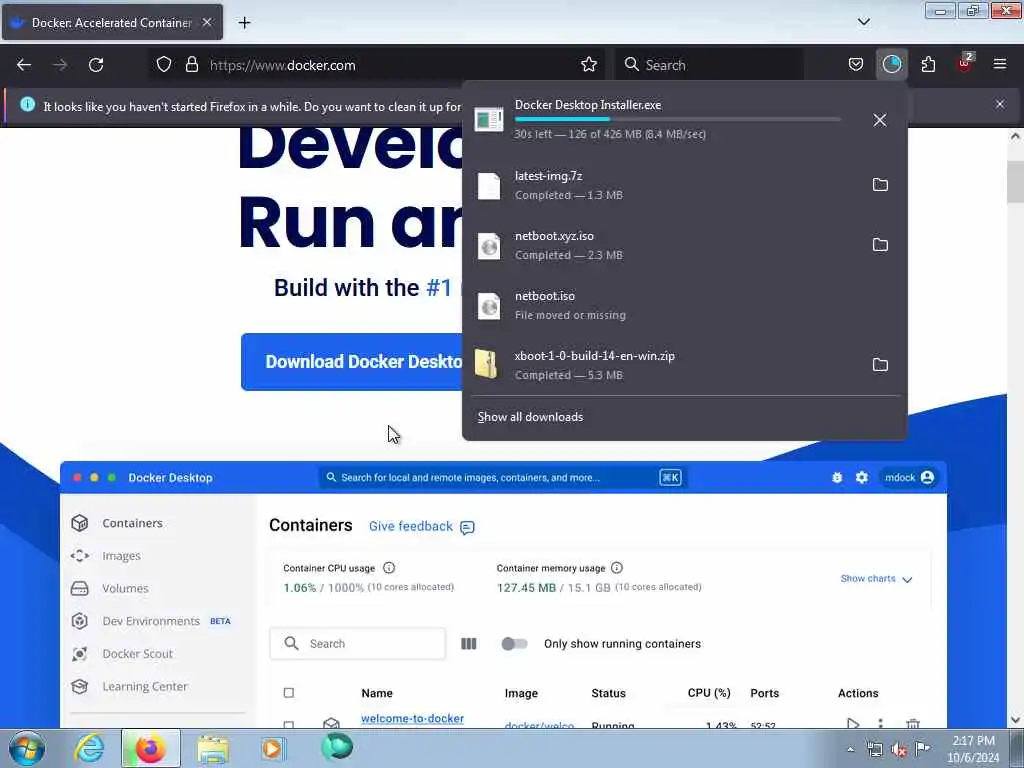This screenshot has width=1024, height=768.
Task: Dismiss the Firefox refresh notification bar
Action: click(x=999, y=104)
